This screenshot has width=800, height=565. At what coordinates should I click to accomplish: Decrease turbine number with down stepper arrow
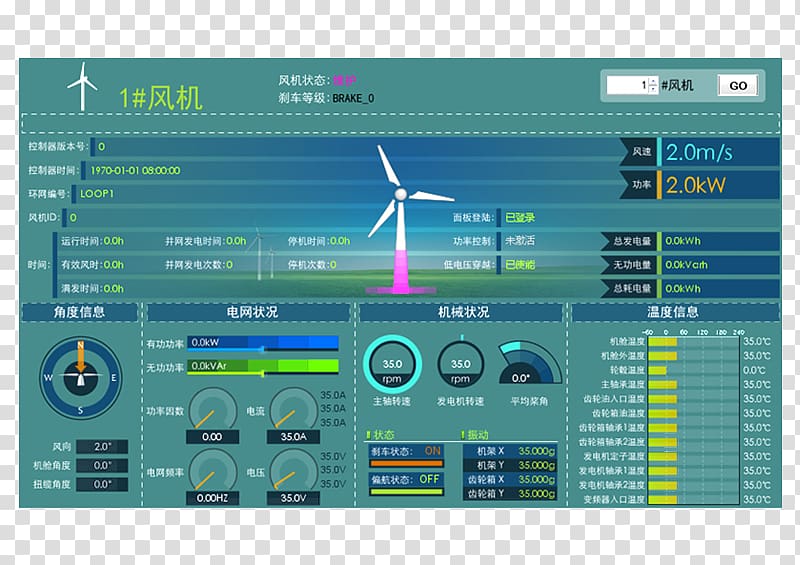click(x=653, y=90)
